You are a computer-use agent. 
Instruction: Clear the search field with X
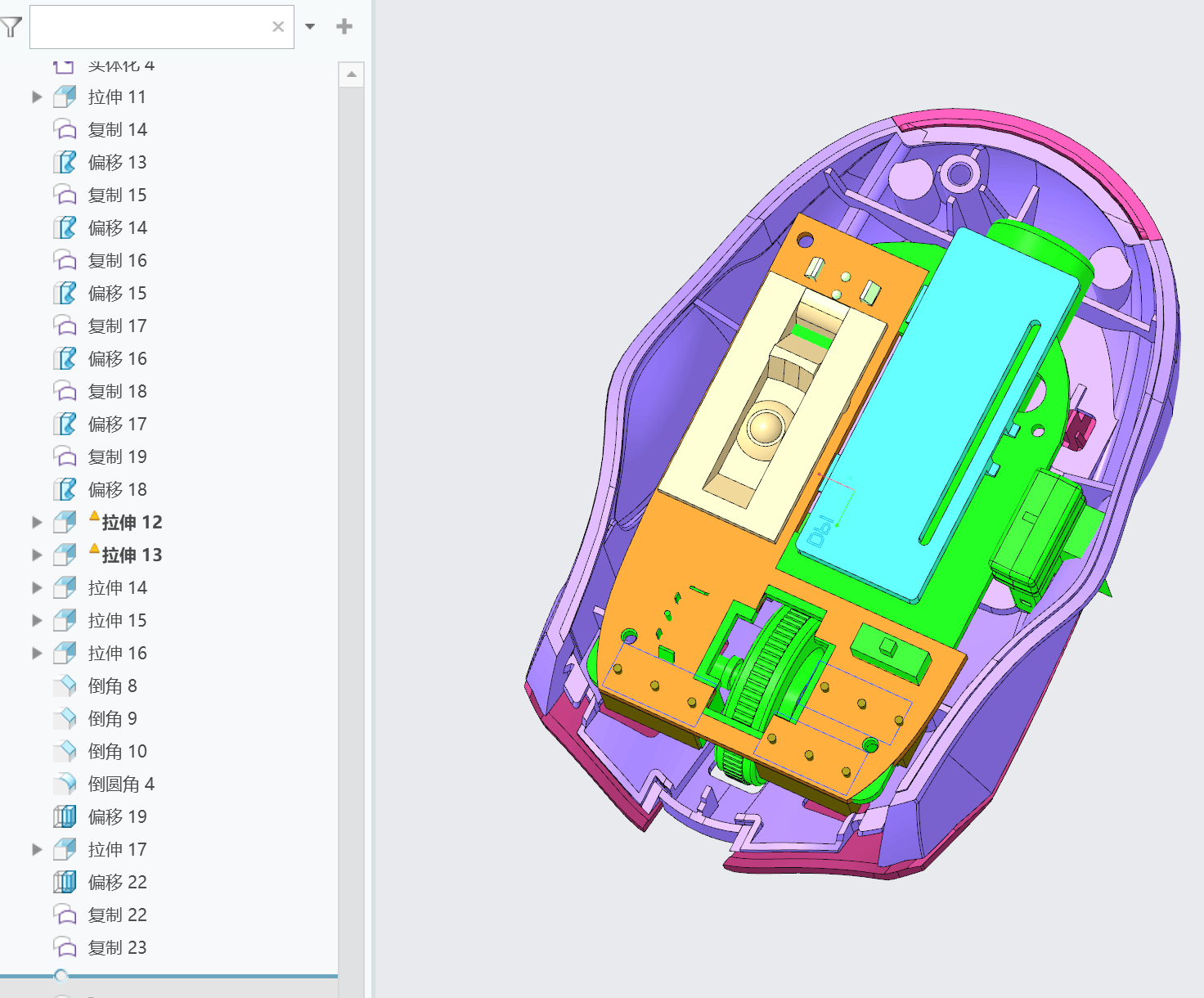278,27
